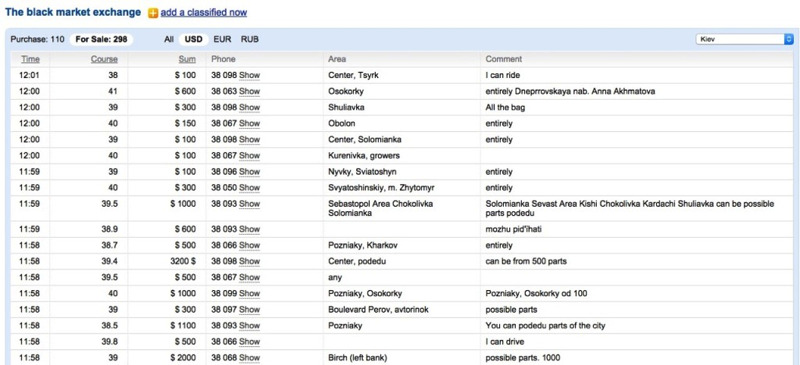Click course value 39.8

point(110,342)
